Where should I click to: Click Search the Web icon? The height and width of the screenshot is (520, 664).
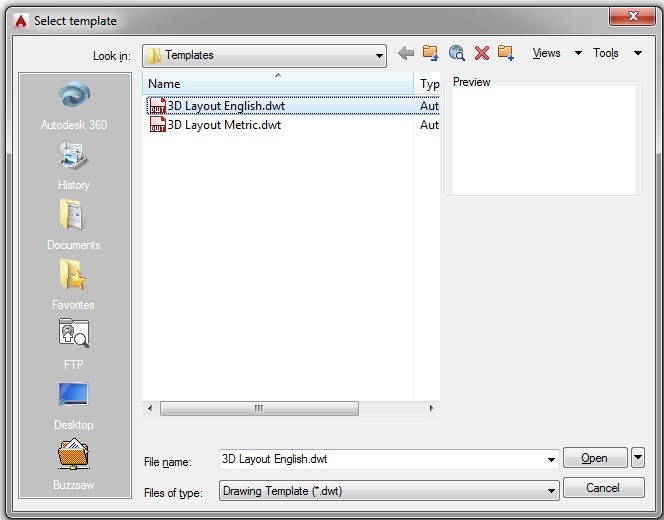456,53
